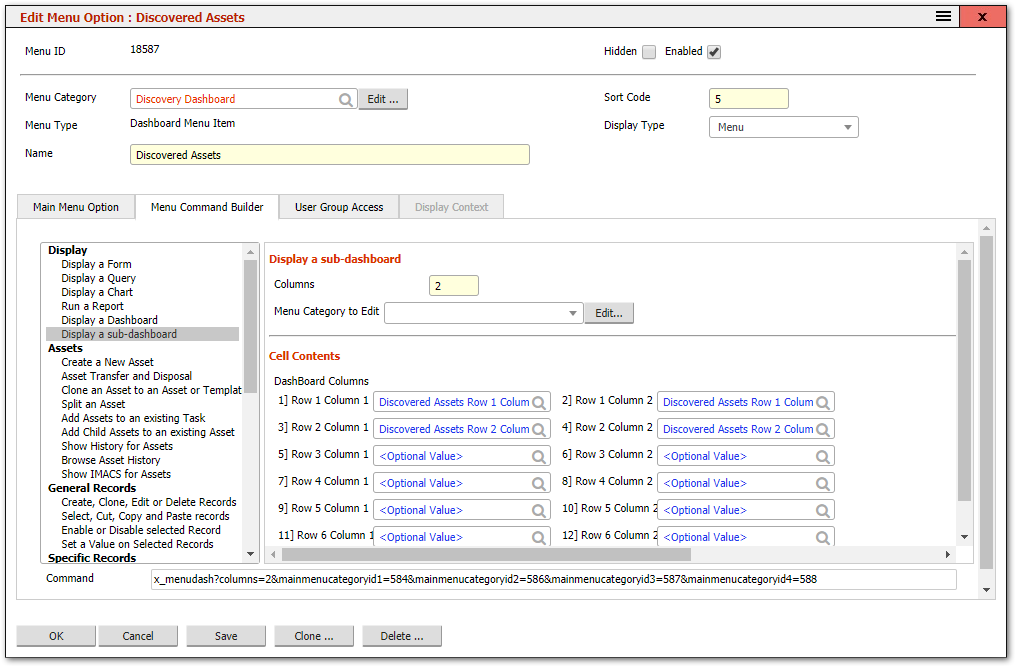Image resolution: width=1016 pixels, height=667 pixels.
Task: Switch to the Main Menu Option tab
Action: tap(75, 206)
